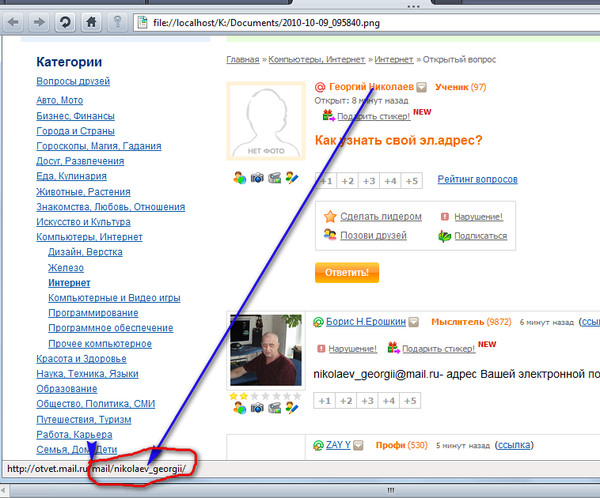Click red violation icon in question box
Viewport: 600px width, 498px height.
(445, 217)
